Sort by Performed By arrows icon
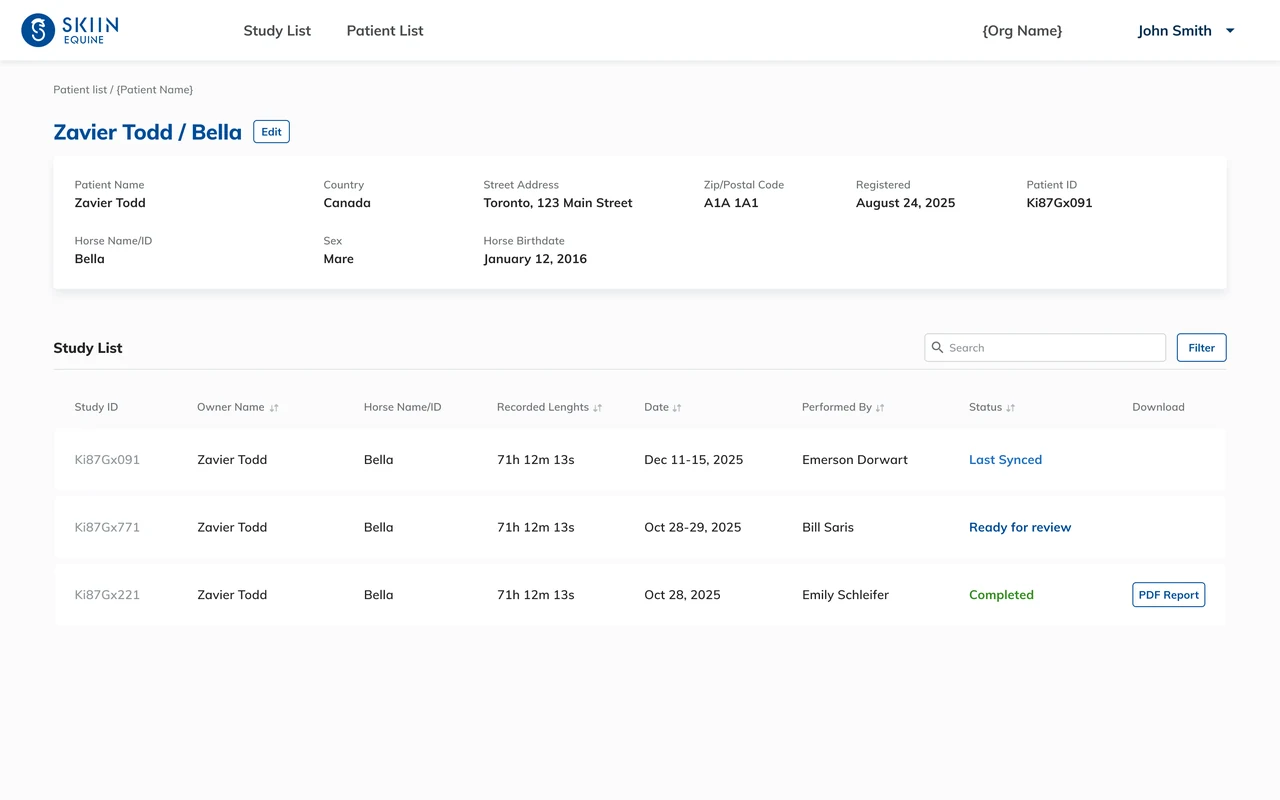1280x800 pixels. point(880,408)
